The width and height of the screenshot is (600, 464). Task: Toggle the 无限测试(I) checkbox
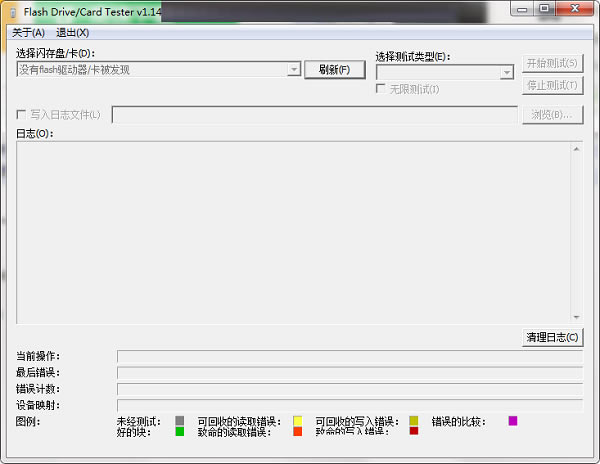[380, 89]
